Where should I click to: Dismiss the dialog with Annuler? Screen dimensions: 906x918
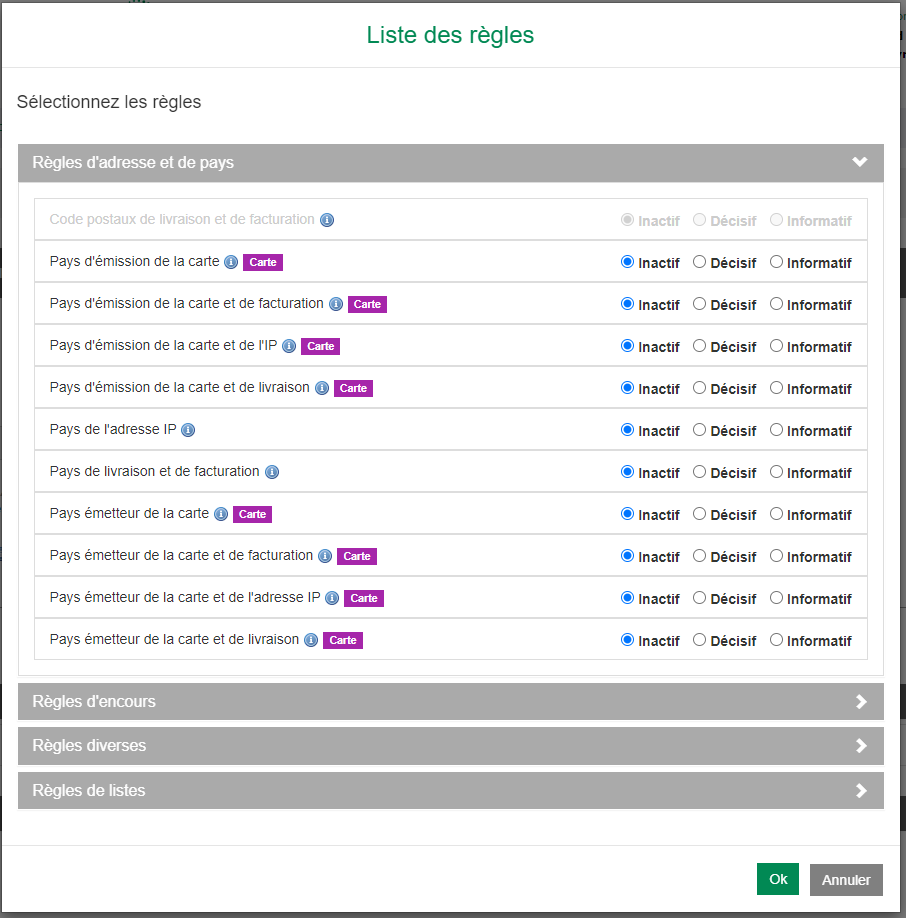(x=846, y=879)
